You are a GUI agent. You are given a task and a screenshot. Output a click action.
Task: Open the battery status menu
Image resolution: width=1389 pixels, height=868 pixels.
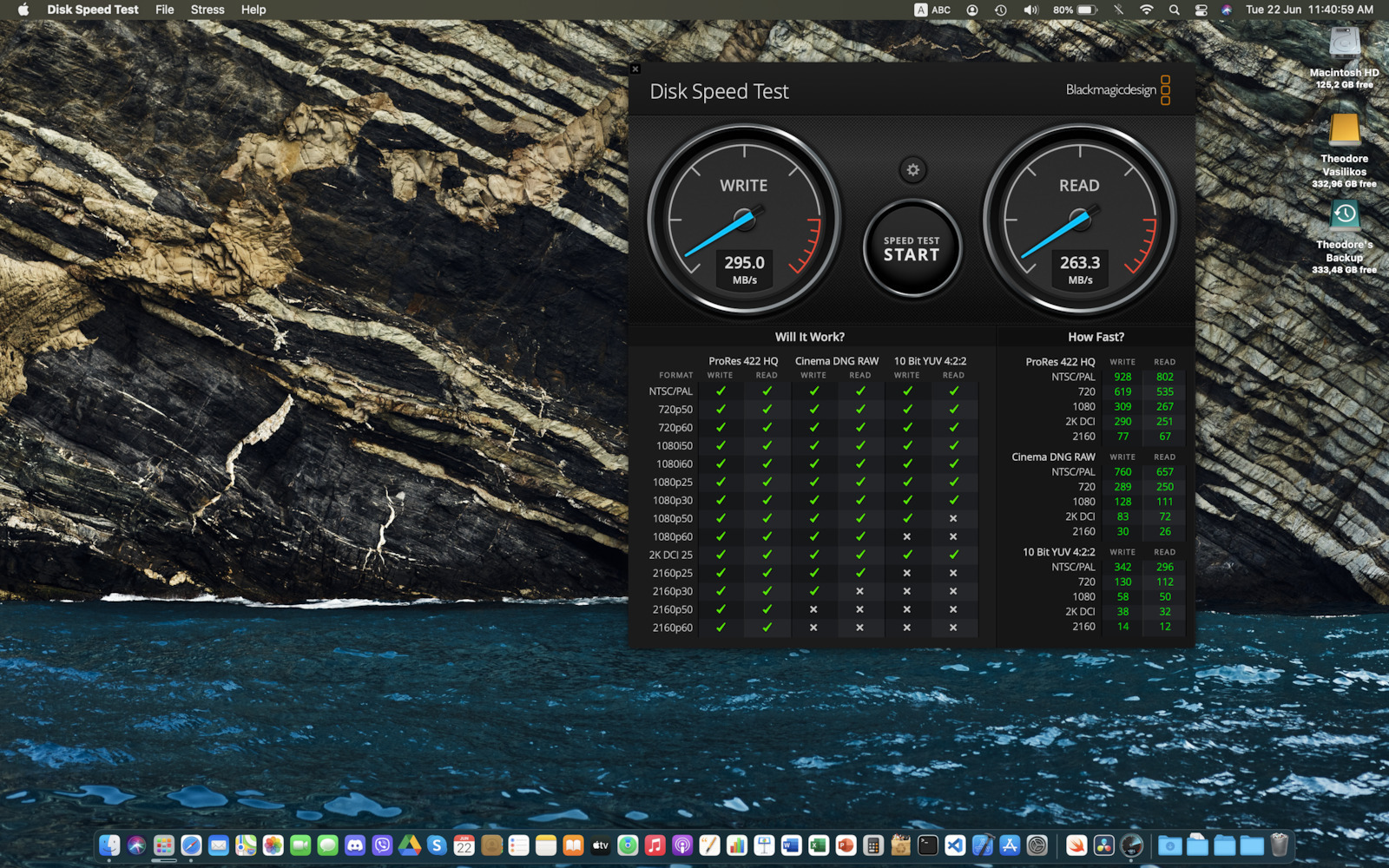[1076, 10]
